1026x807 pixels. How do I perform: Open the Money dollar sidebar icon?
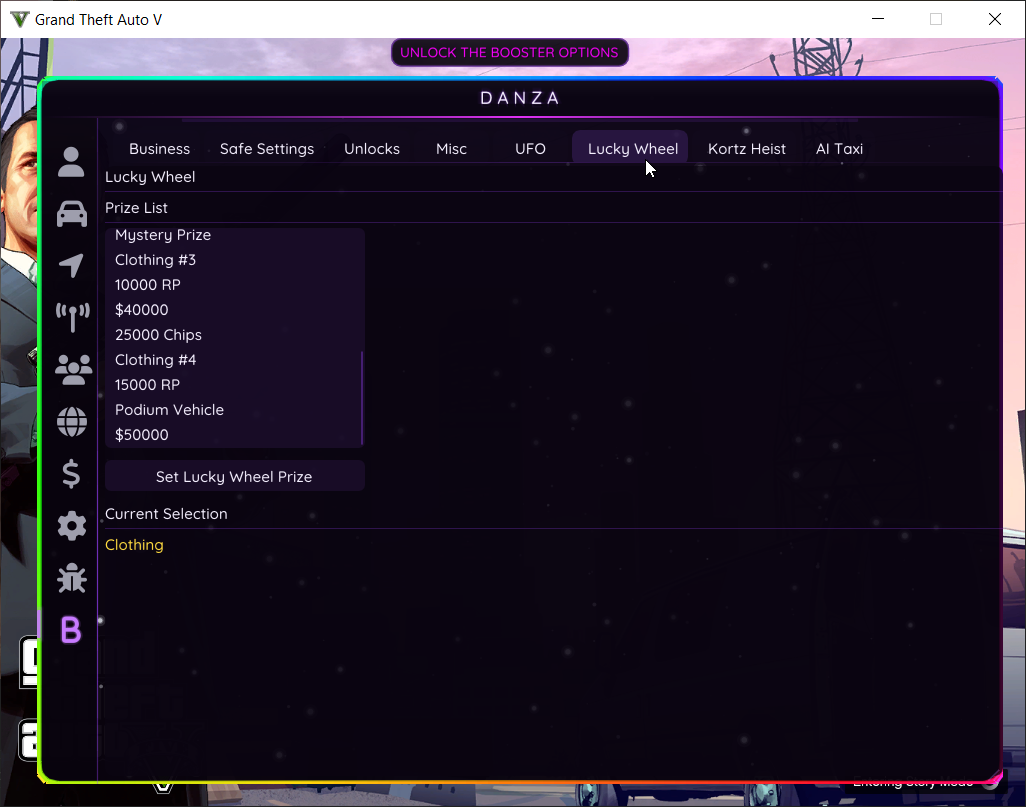coord(71,474)
